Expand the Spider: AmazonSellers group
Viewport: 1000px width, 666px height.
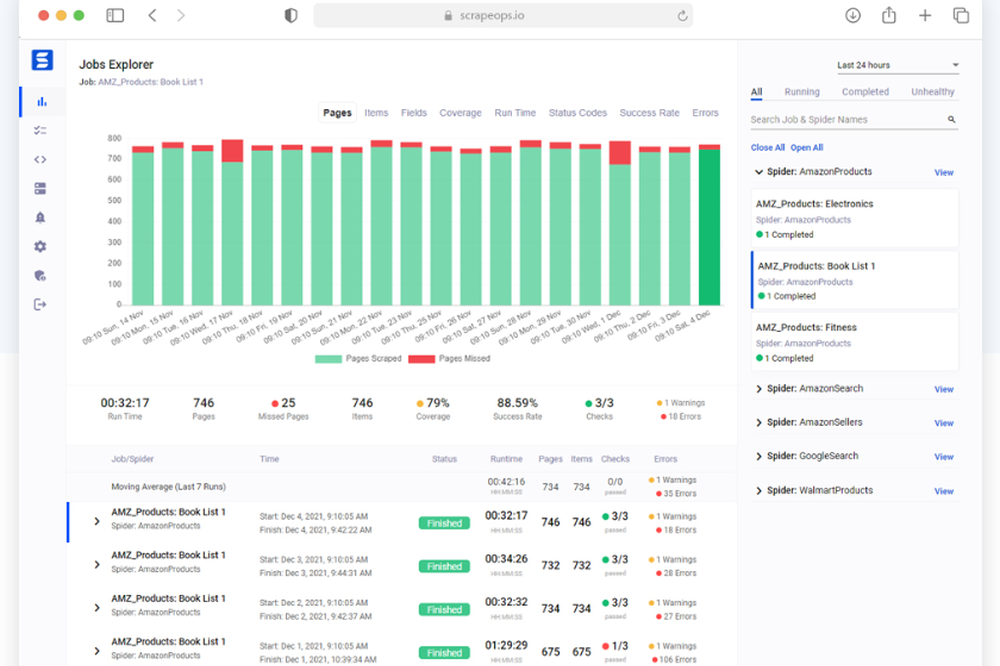point(759,422)
